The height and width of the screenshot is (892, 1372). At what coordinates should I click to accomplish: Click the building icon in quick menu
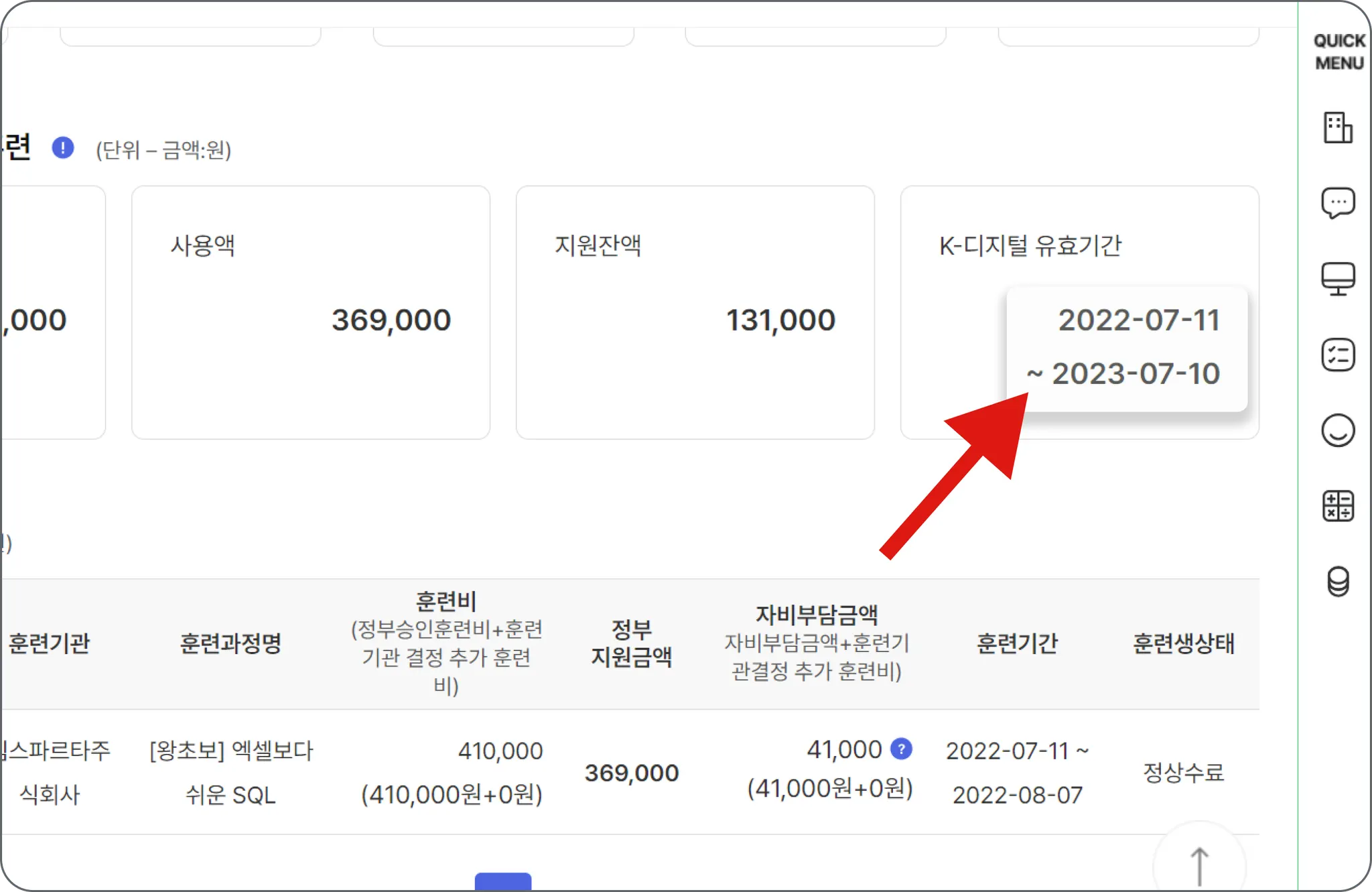(x=1338, y=127)
